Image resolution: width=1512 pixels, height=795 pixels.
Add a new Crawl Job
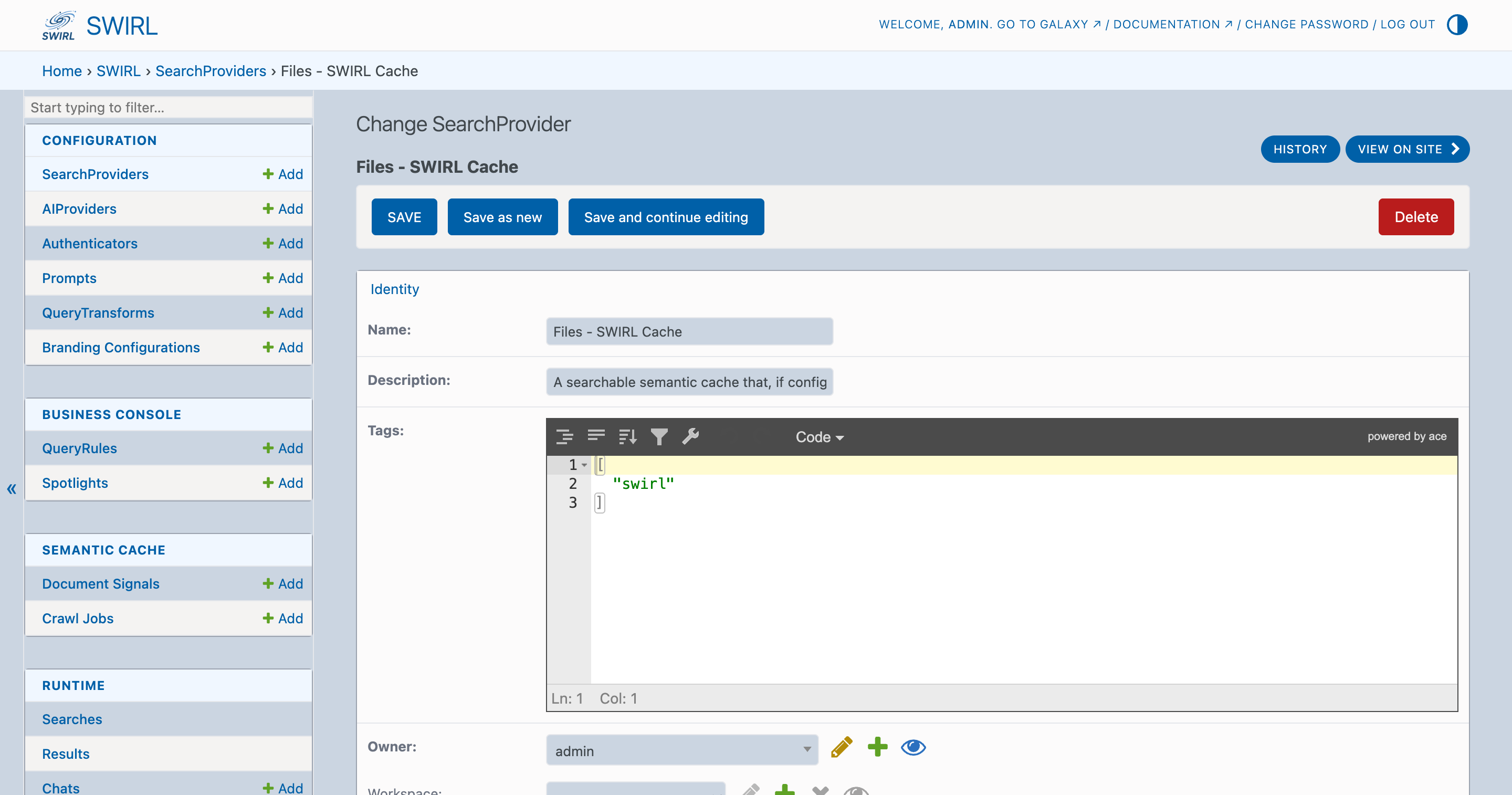pyautogui.click(x=283, y=619)
